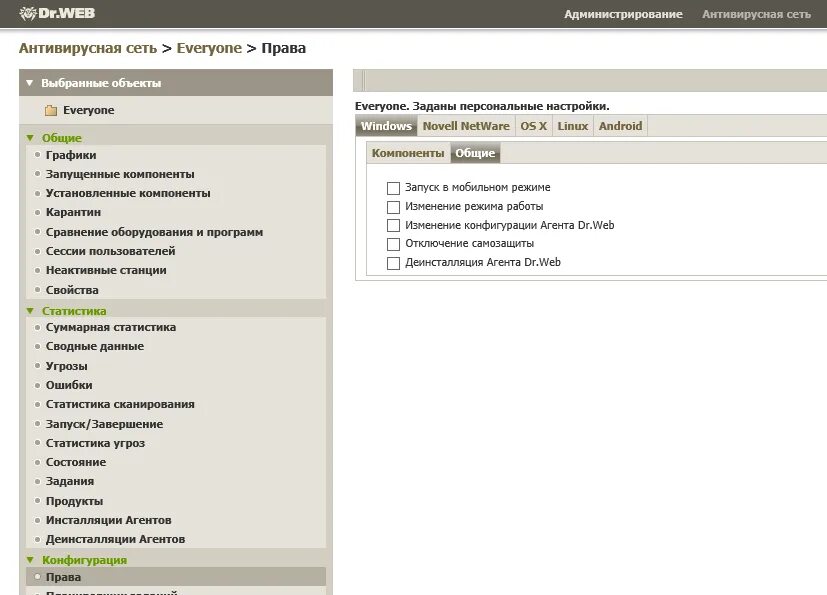Switch to the Windows tab

point(386,126)
